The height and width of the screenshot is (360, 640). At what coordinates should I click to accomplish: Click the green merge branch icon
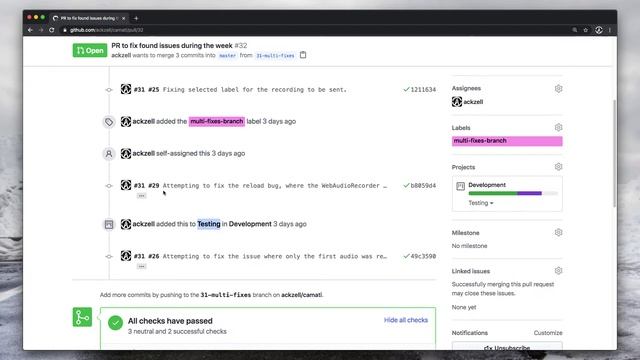coord(82,317)
